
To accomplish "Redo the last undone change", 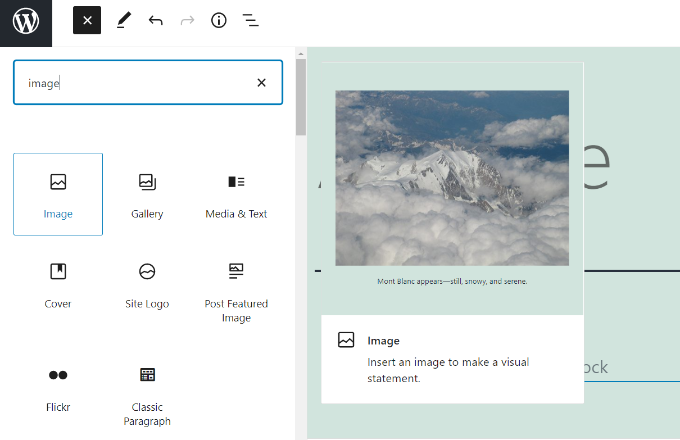I will coord(187,21).
